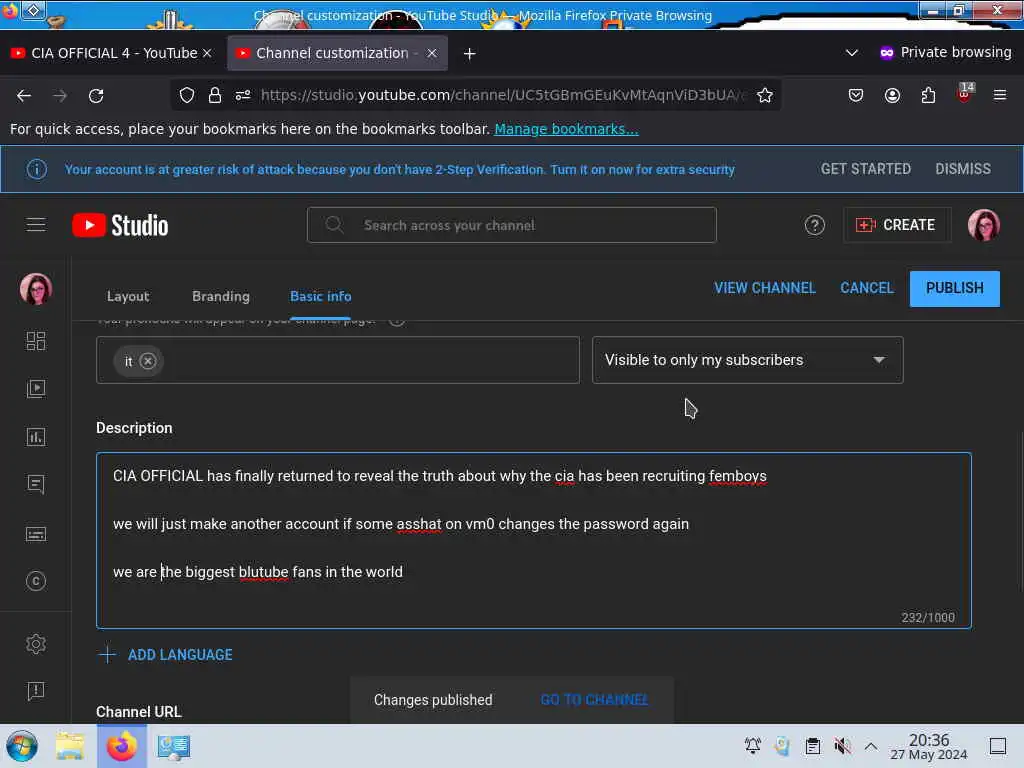This screenshot has height=768, width=1024.
Task: Open the YouTube Studio hamburger menu
Action: (36, 225)
